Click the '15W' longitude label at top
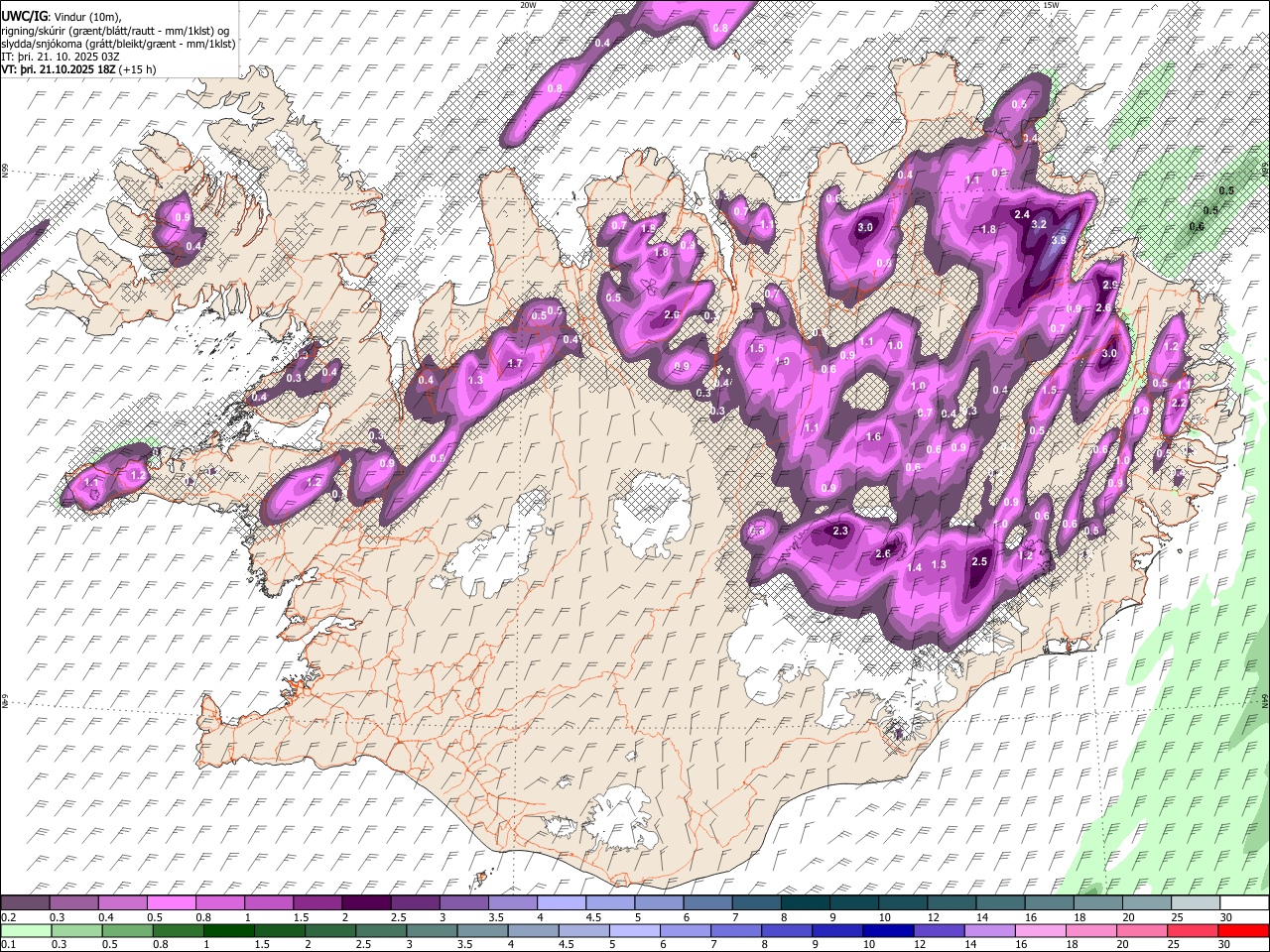 pos(1051,5)
